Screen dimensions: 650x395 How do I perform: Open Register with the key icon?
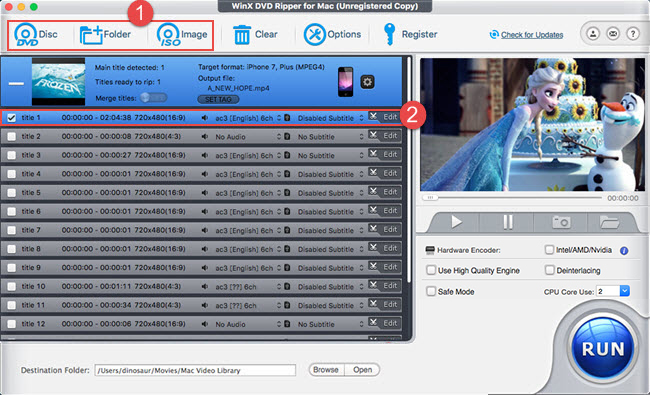coord(410,34)
